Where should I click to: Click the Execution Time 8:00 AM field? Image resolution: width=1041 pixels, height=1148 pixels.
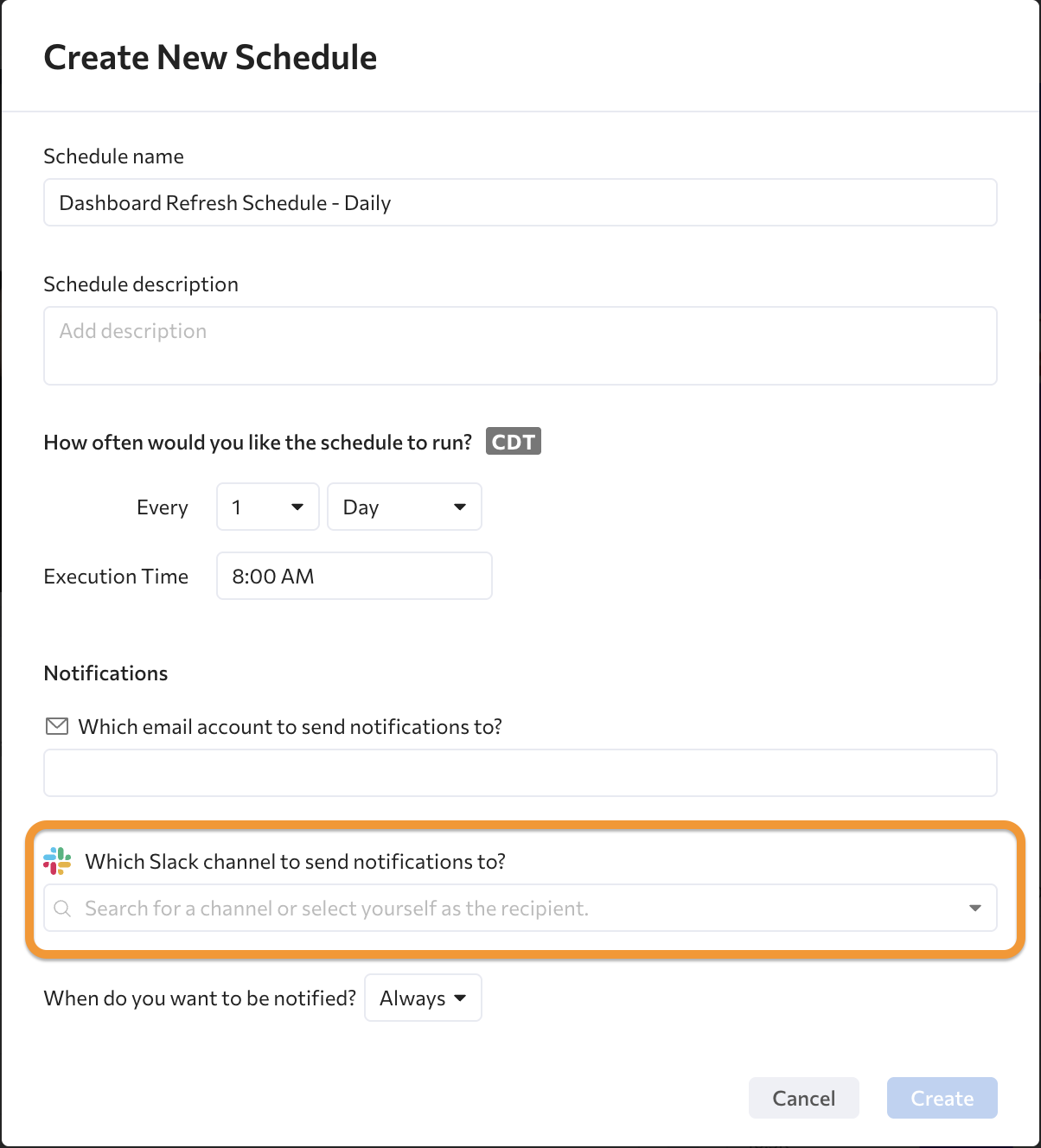[x=354, y=576]
